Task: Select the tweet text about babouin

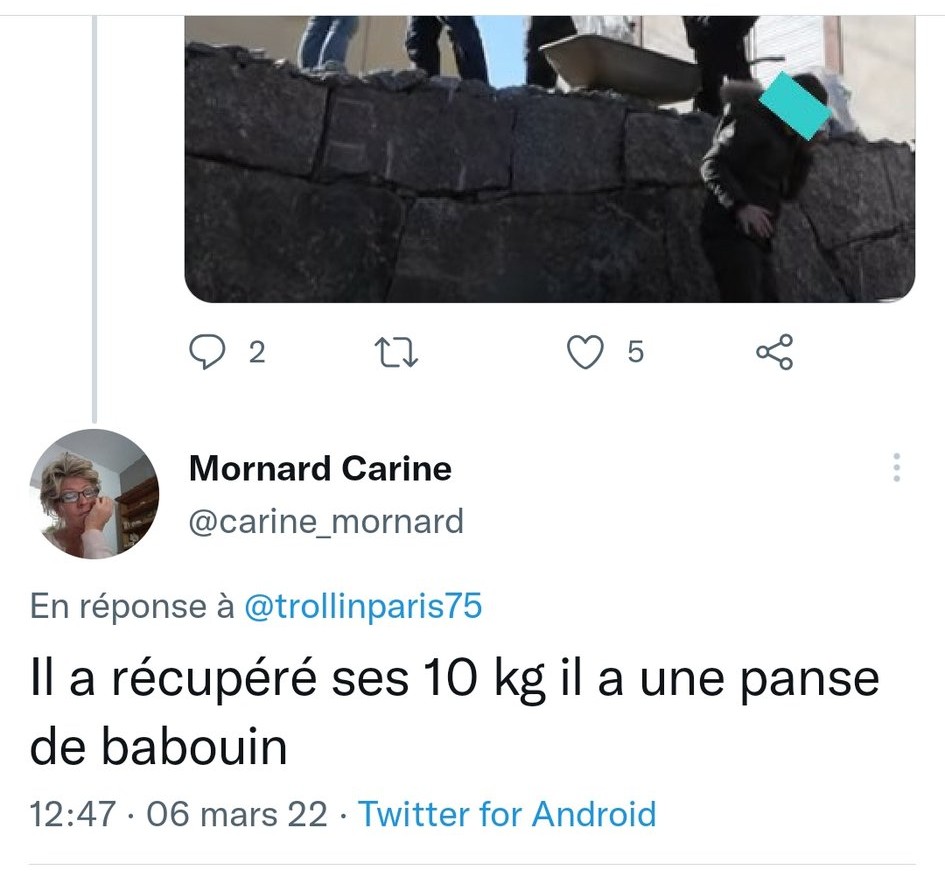Action: point(454,713)
